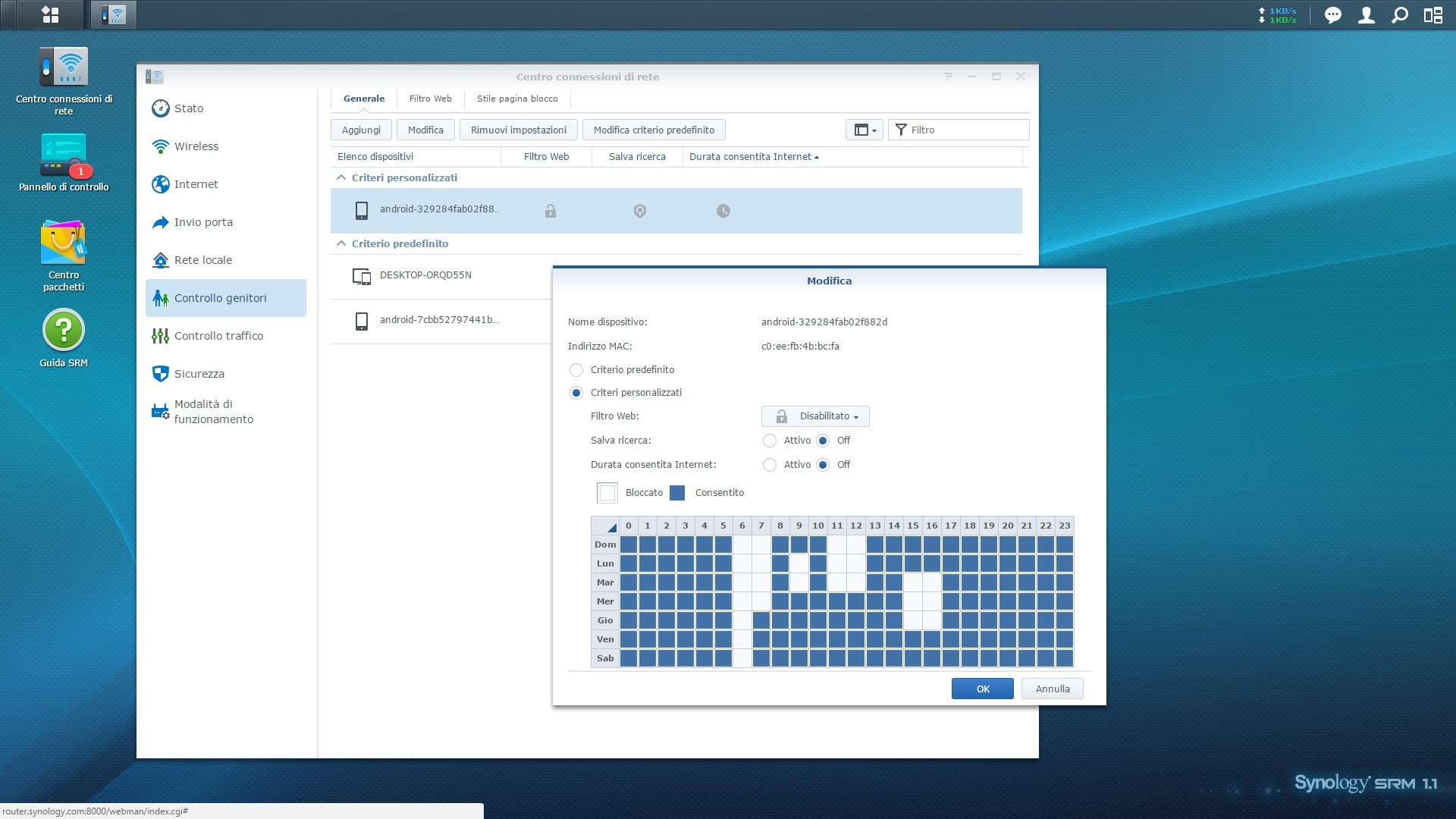Click OK to confirm changes

pos(982,689)
